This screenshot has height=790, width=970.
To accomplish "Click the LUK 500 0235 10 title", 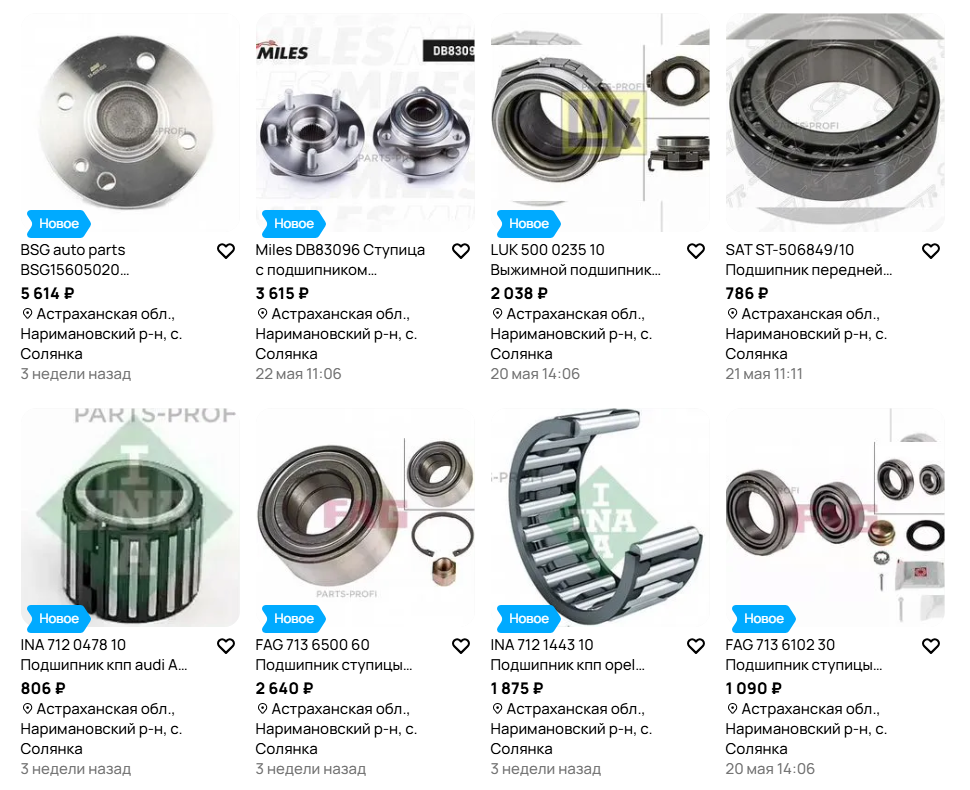I will click(575, 260).
